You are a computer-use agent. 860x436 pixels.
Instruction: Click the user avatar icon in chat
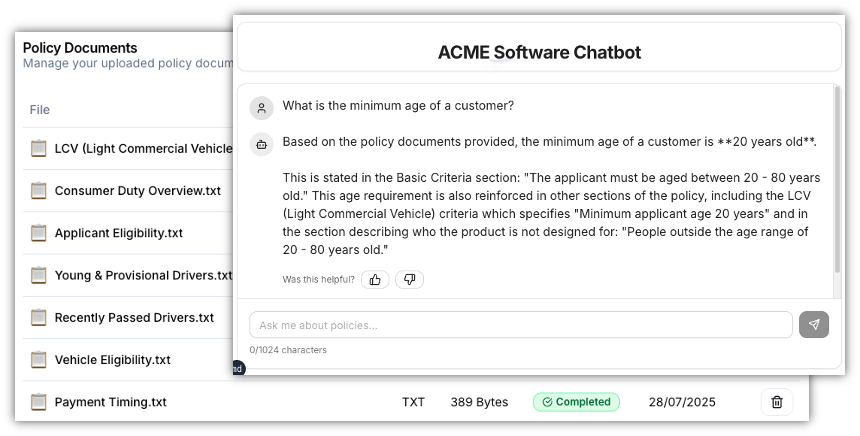(262, 108)
